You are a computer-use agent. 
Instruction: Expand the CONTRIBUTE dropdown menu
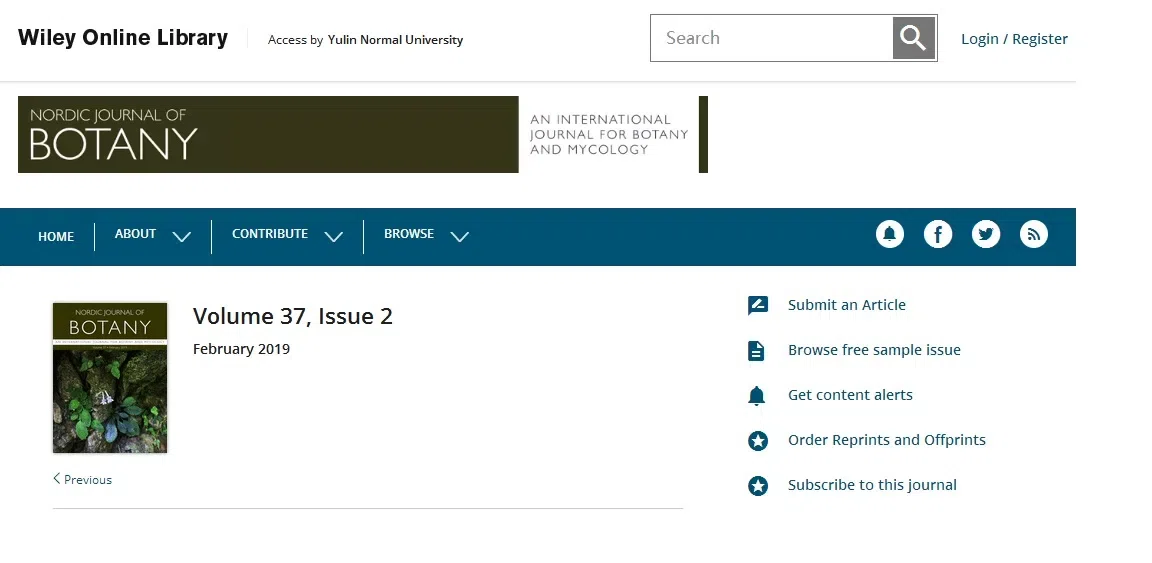286,235
